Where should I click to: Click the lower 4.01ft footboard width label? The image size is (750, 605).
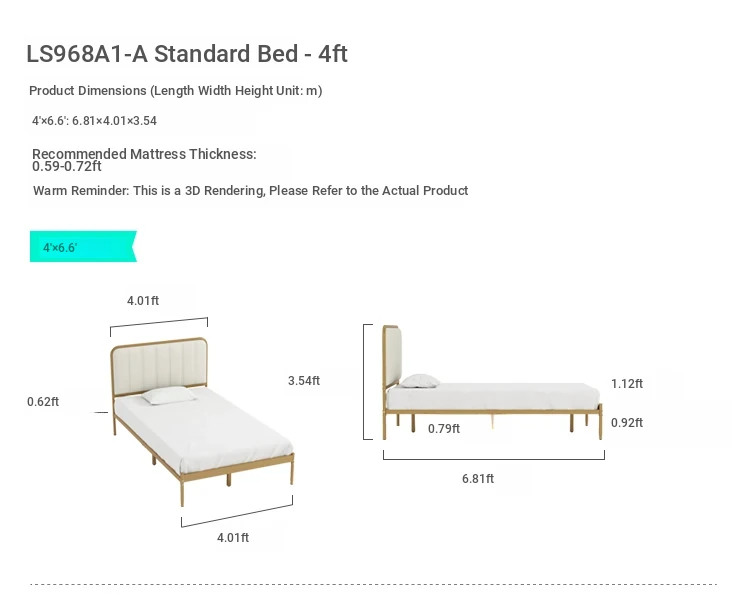pyautogui.click(x=233, y=538)
